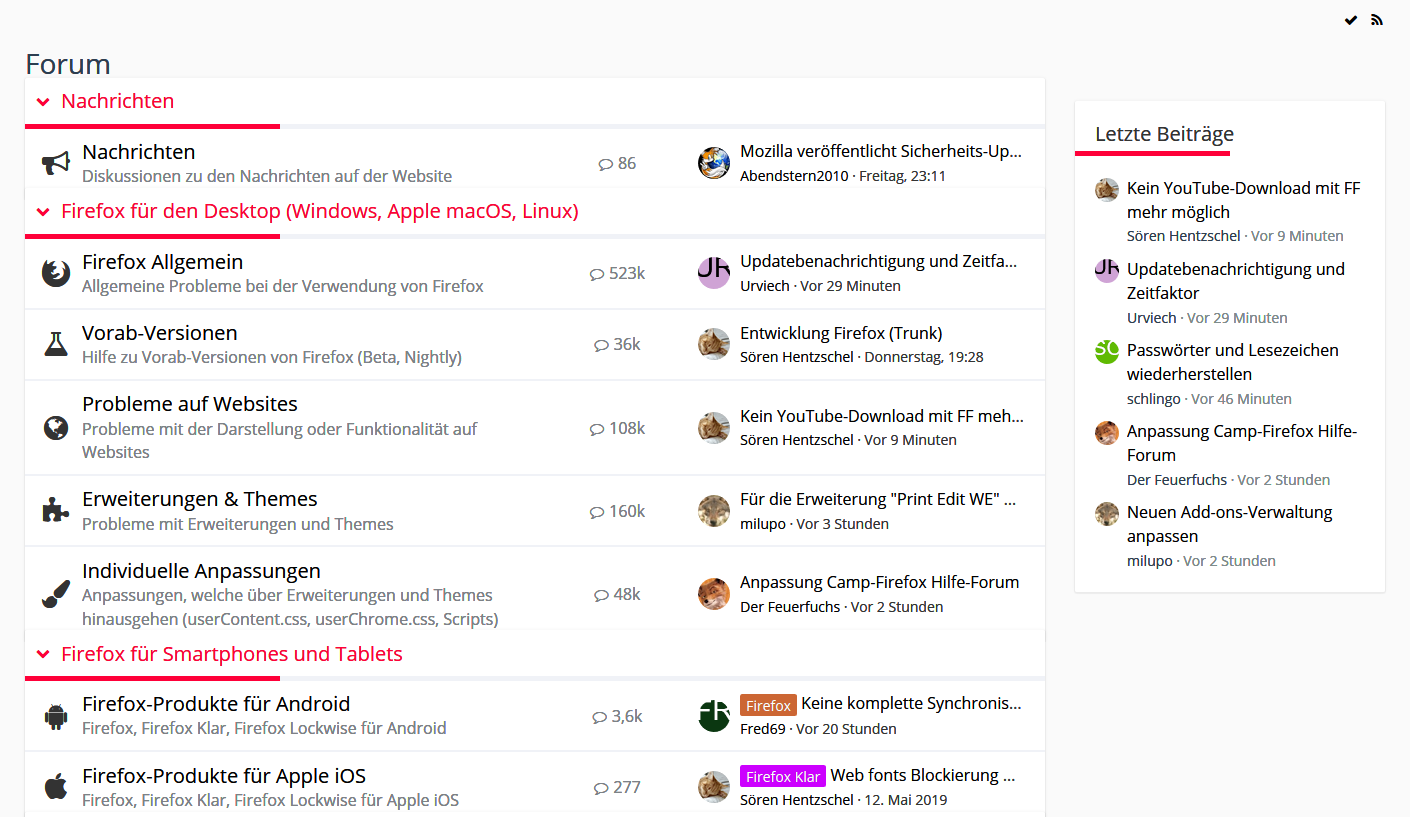Mark all forums as read with the checkmark icon

1351,20
